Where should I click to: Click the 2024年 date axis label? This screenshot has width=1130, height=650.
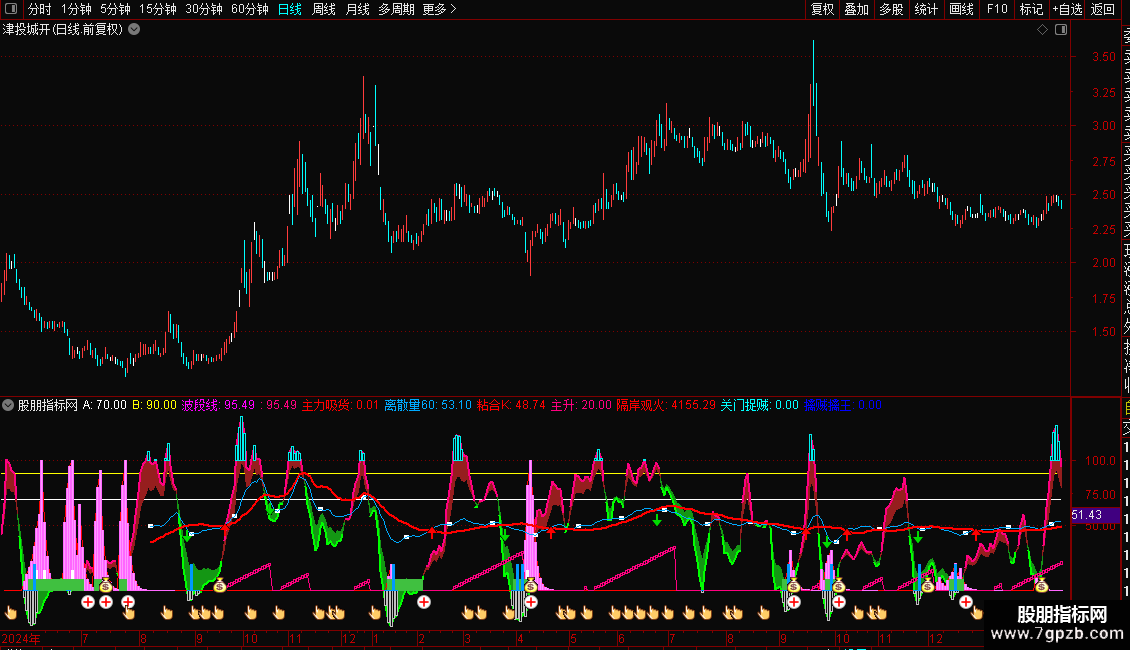coord(20,638)
